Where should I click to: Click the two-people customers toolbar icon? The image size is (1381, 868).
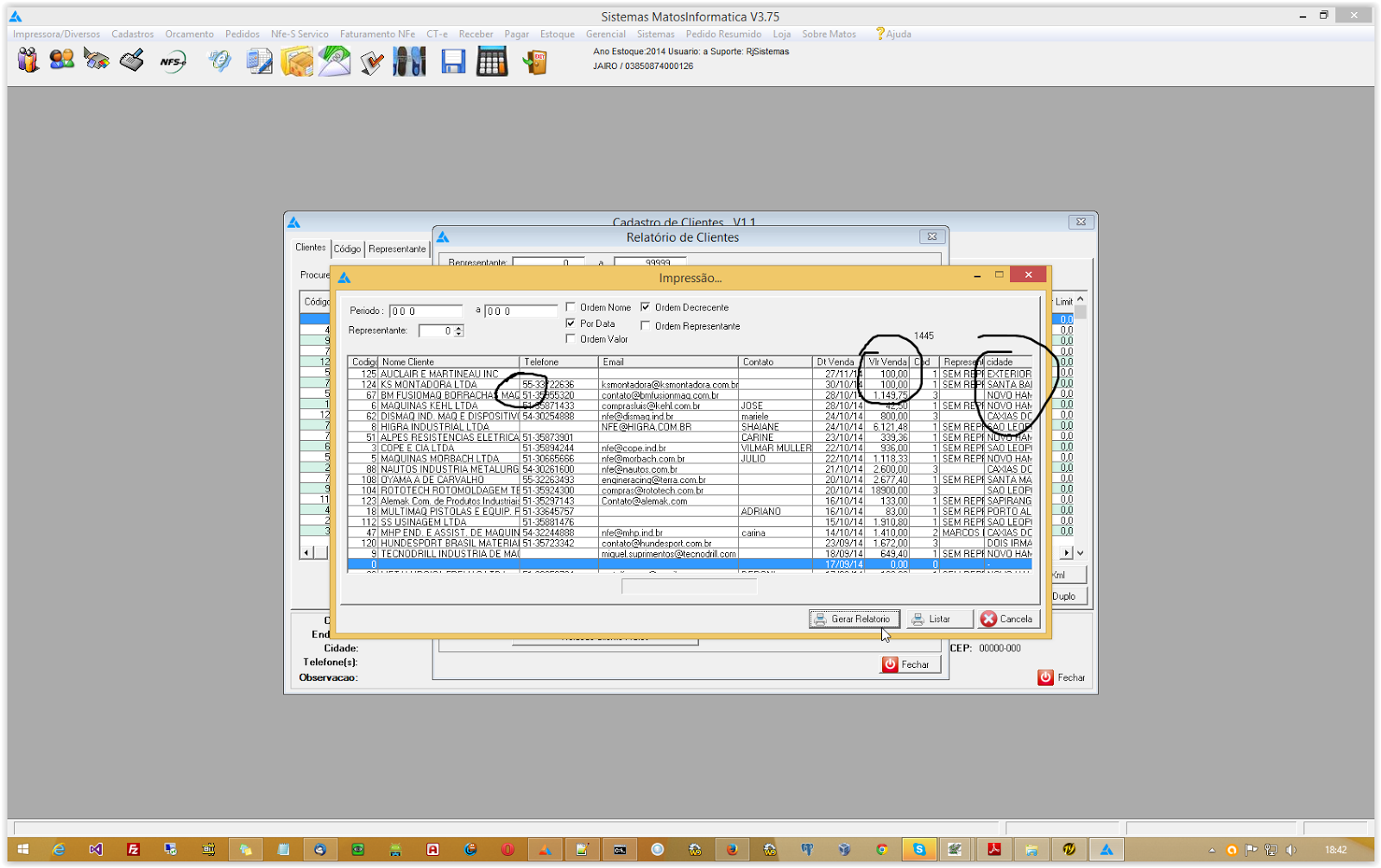(62, 60)
